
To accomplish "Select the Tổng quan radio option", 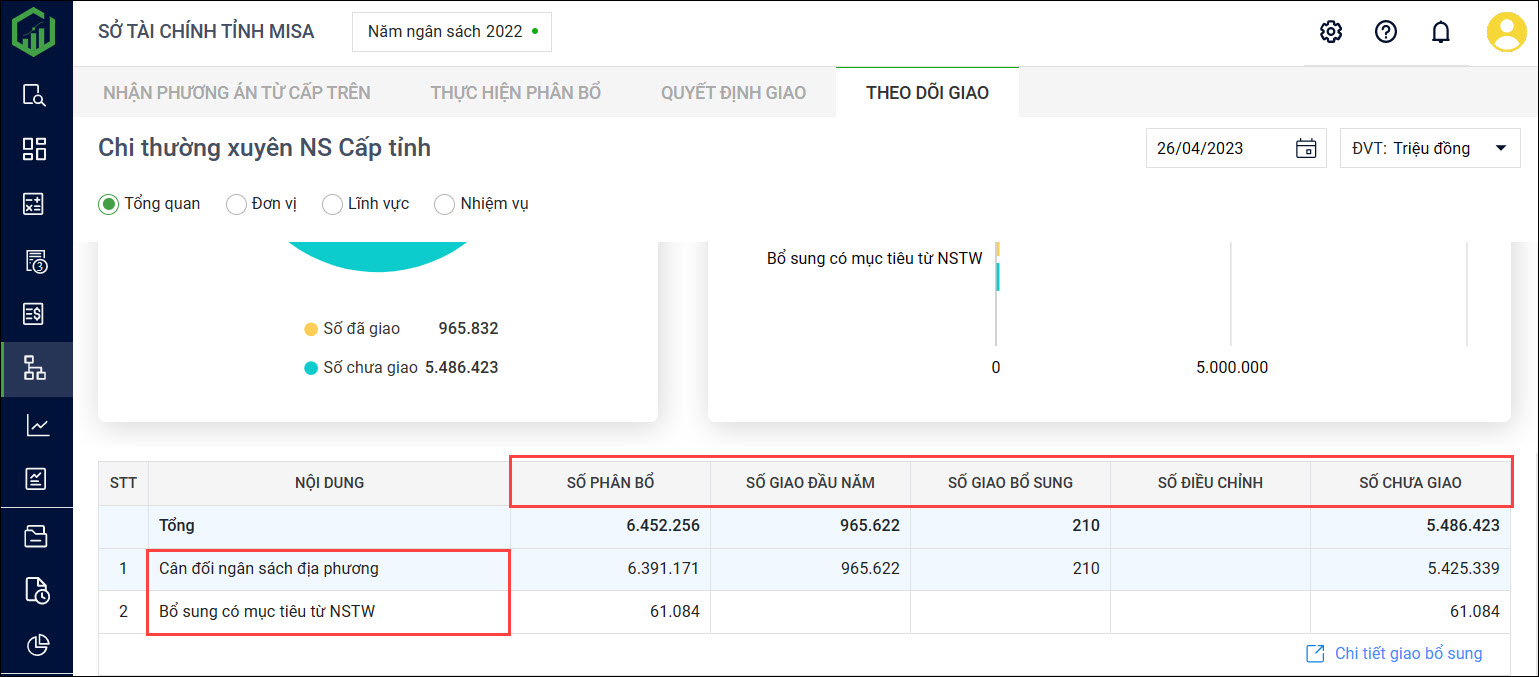I will click(x=108, y=204).
